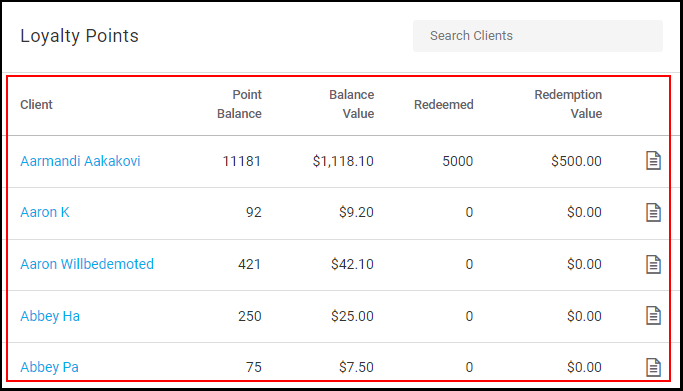This screenshot has width=683, height=391.
Task: Open client Aaron Willbedemoted
Action: (87, 264)
